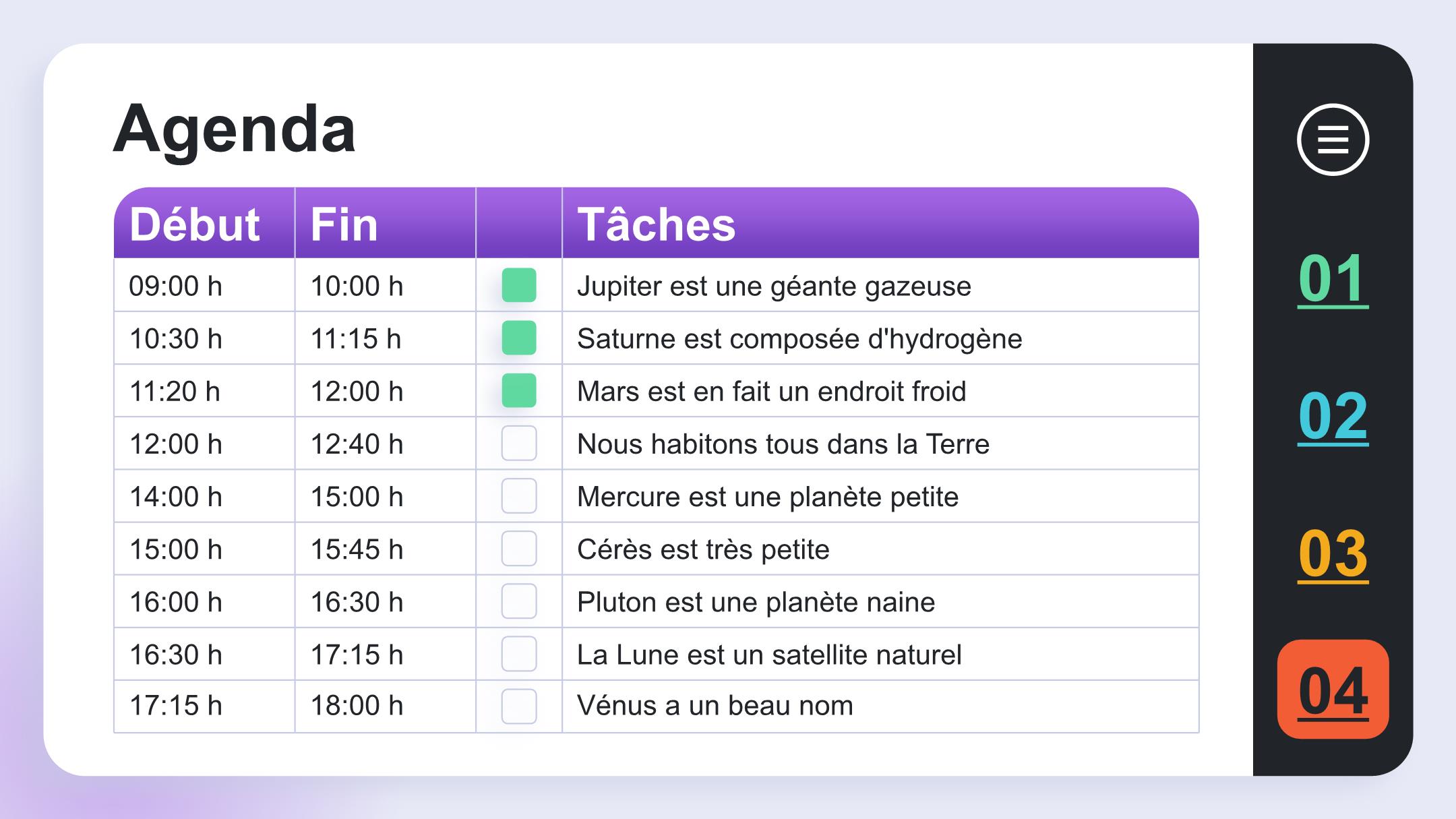Go to section 02 link
The width and height of the screenshot is (1456, 819).
pyautogui.click(x=1333, y=417)
